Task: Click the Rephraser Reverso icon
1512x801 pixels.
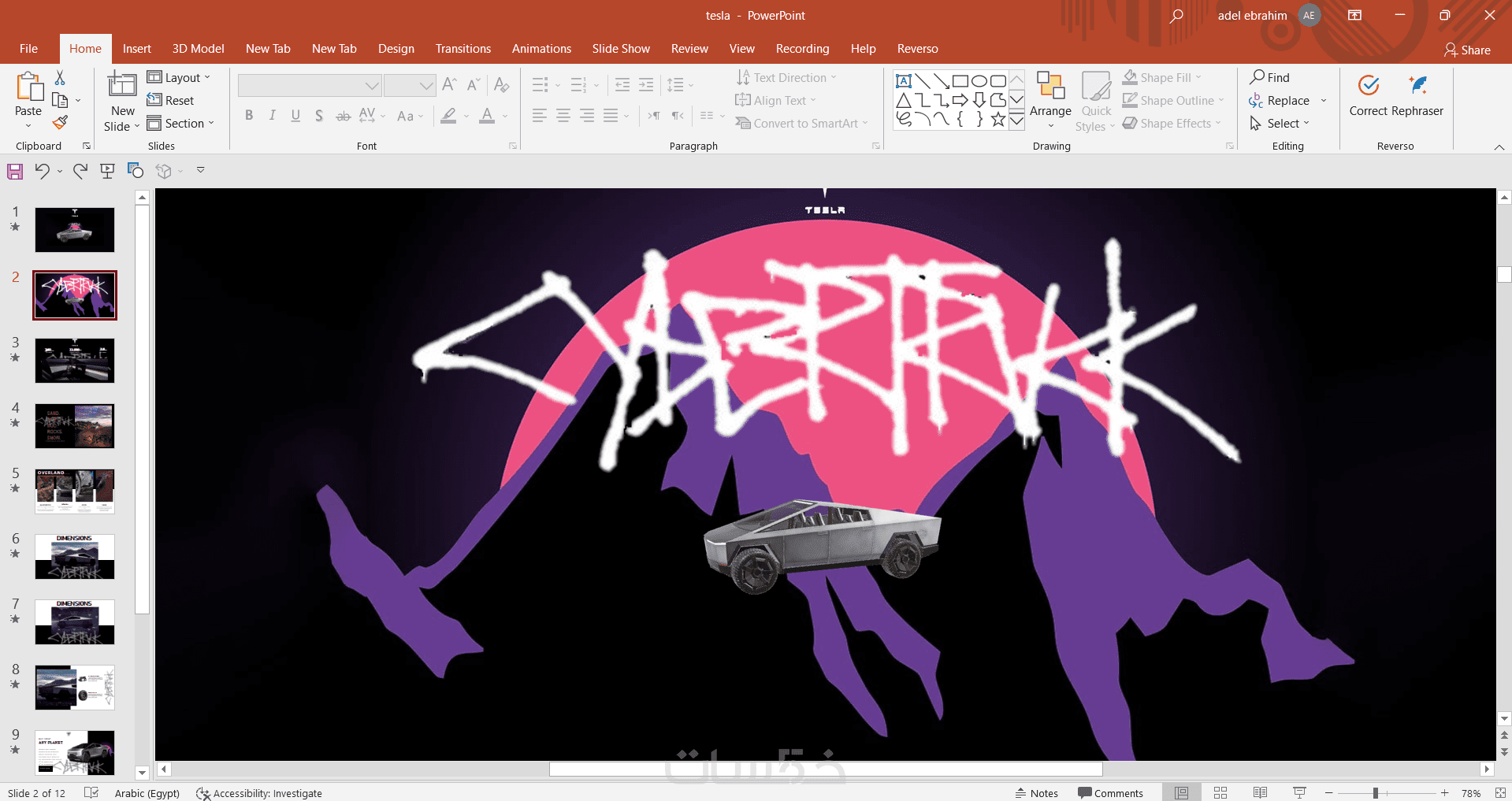Action: point(1418,85)
